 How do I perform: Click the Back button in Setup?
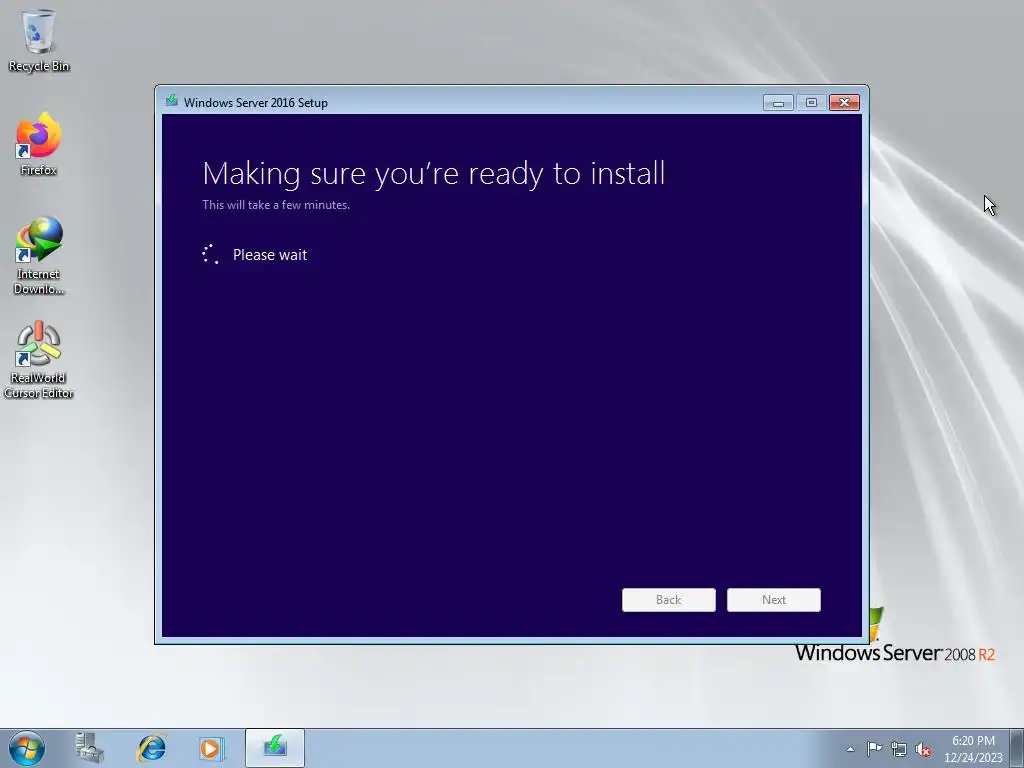(669, 600)
